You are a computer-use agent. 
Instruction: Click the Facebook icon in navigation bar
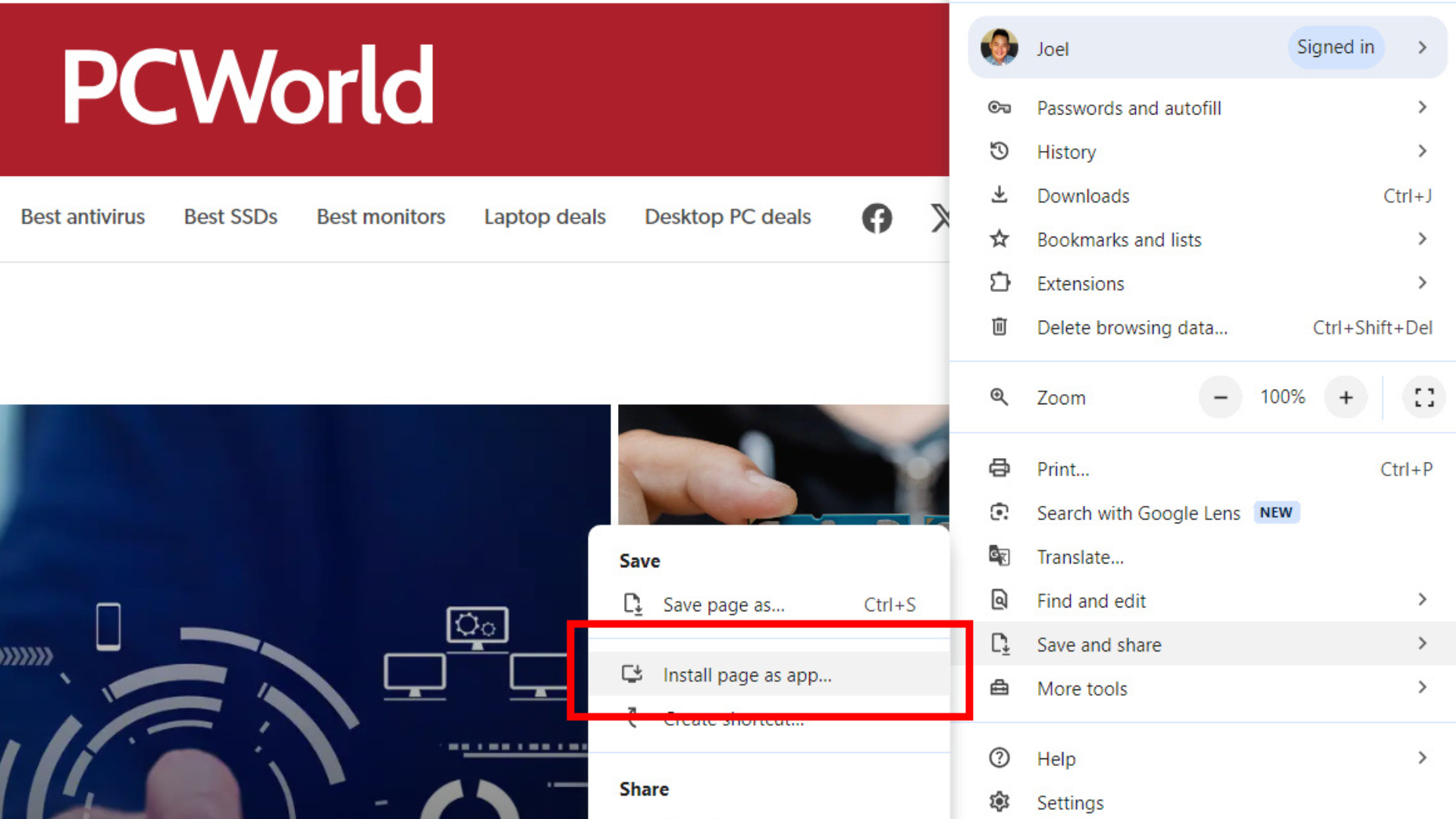pyautogui.click(x=877, y=218)
